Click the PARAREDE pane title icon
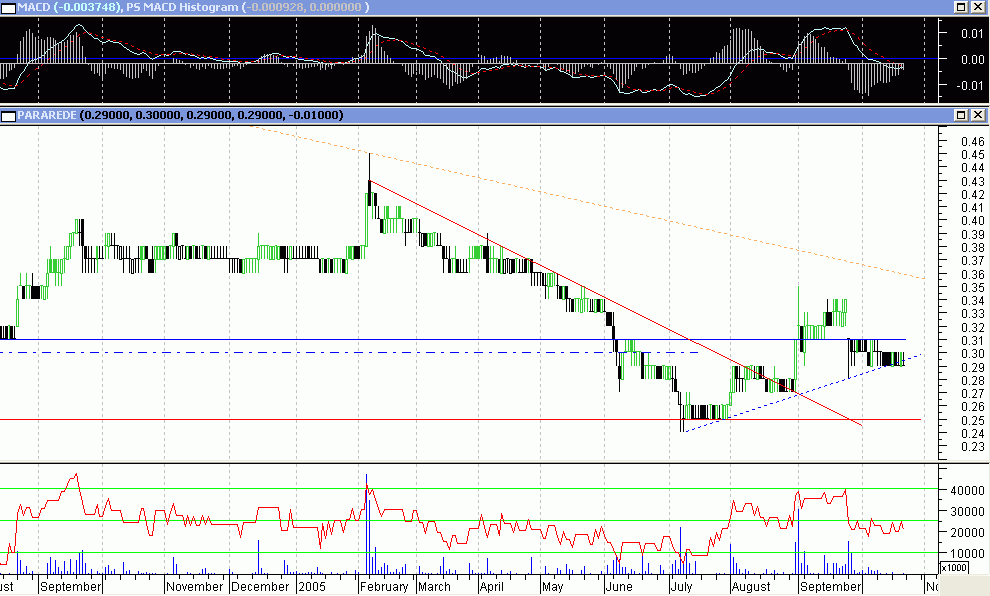Screen dimensions: 990x596 click(x=8, y=116)
